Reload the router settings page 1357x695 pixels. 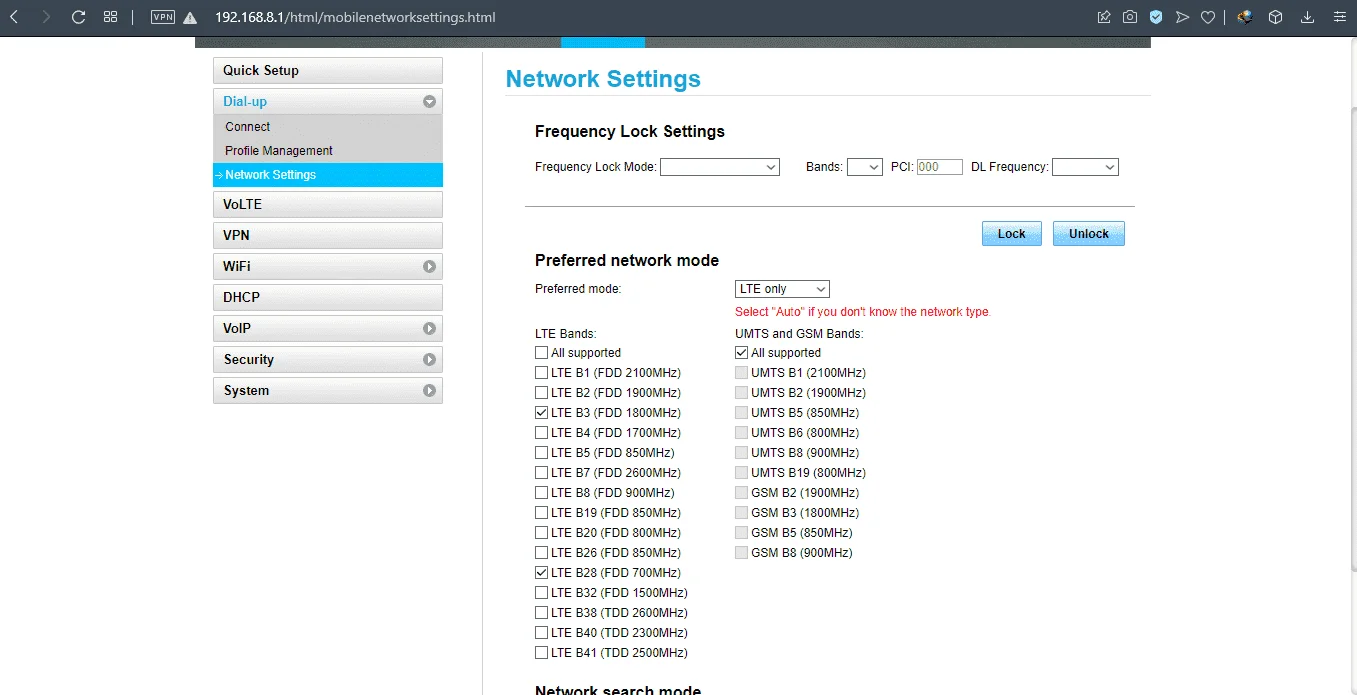79,17
